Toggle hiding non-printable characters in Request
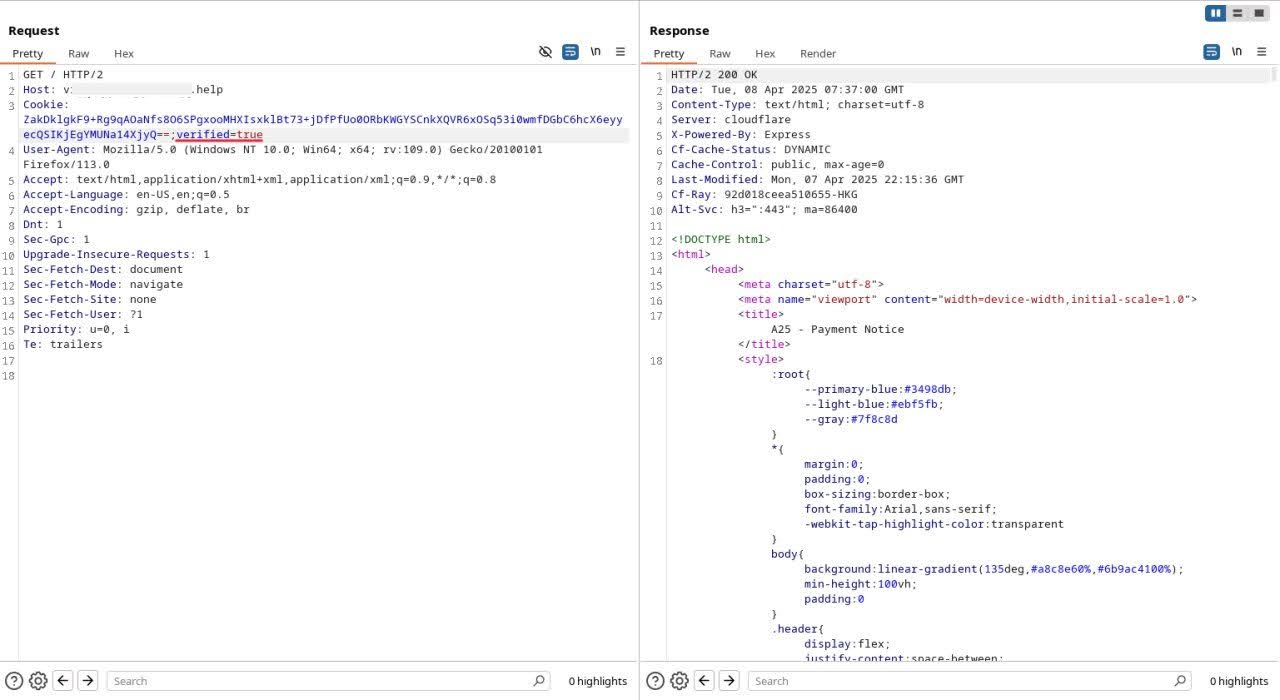 pos(545,52)
